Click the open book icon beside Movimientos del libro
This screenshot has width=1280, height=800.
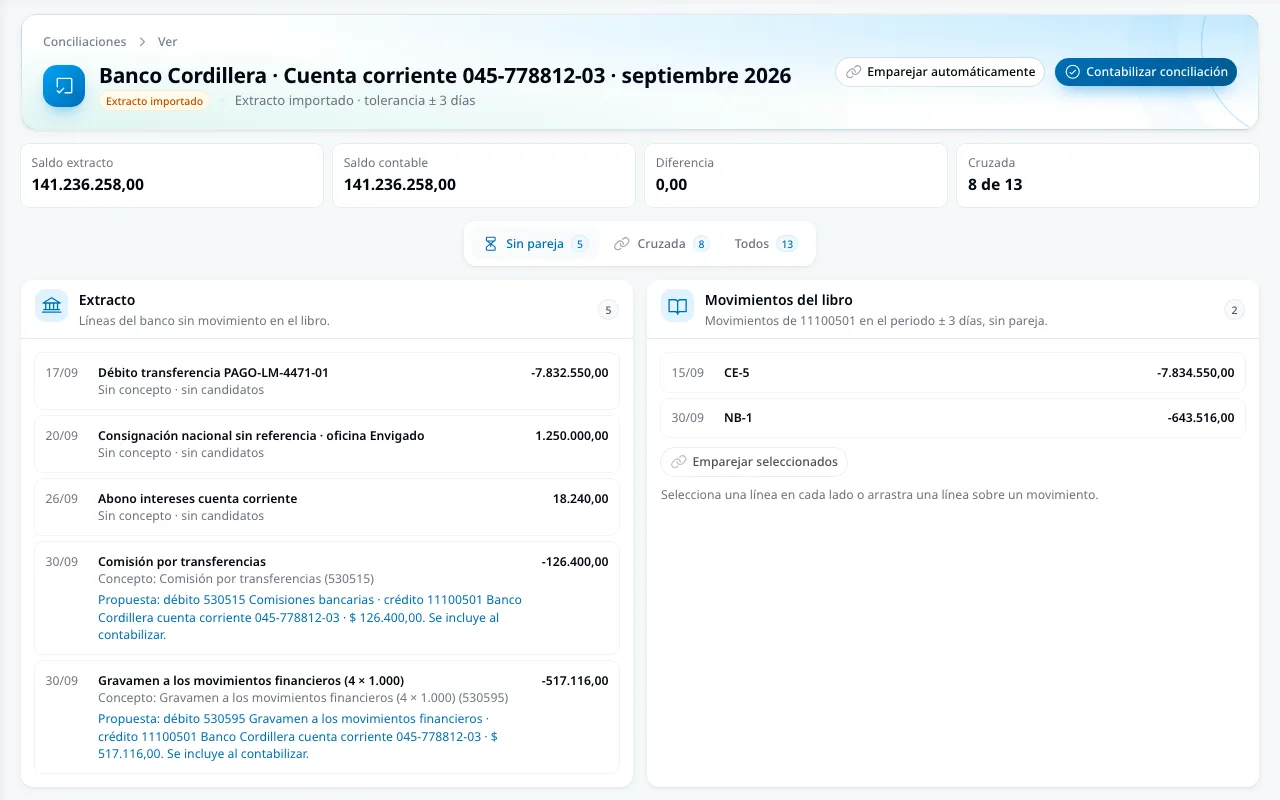(x=678, y=306)
